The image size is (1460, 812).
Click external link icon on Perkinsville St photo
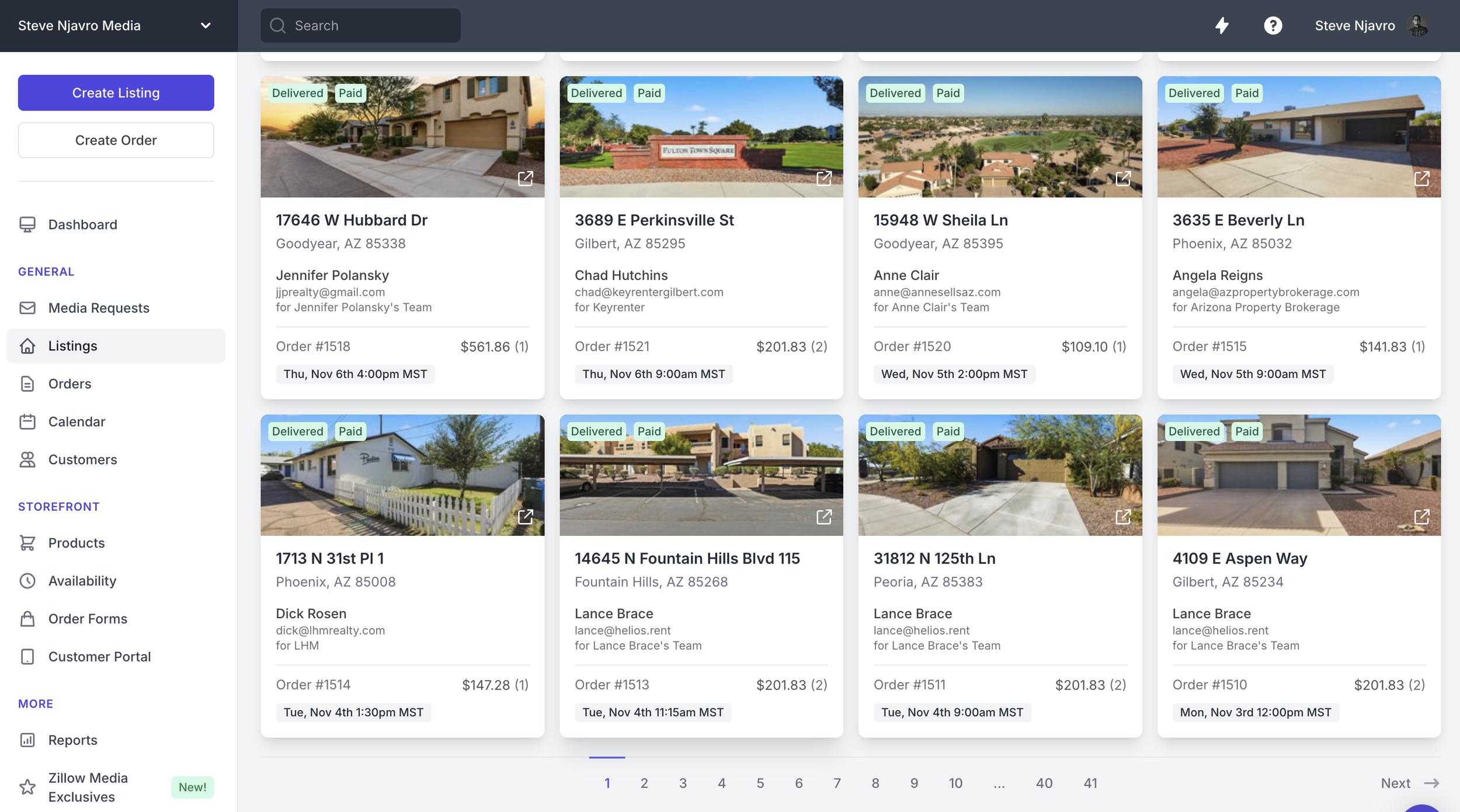click(823, 178)
